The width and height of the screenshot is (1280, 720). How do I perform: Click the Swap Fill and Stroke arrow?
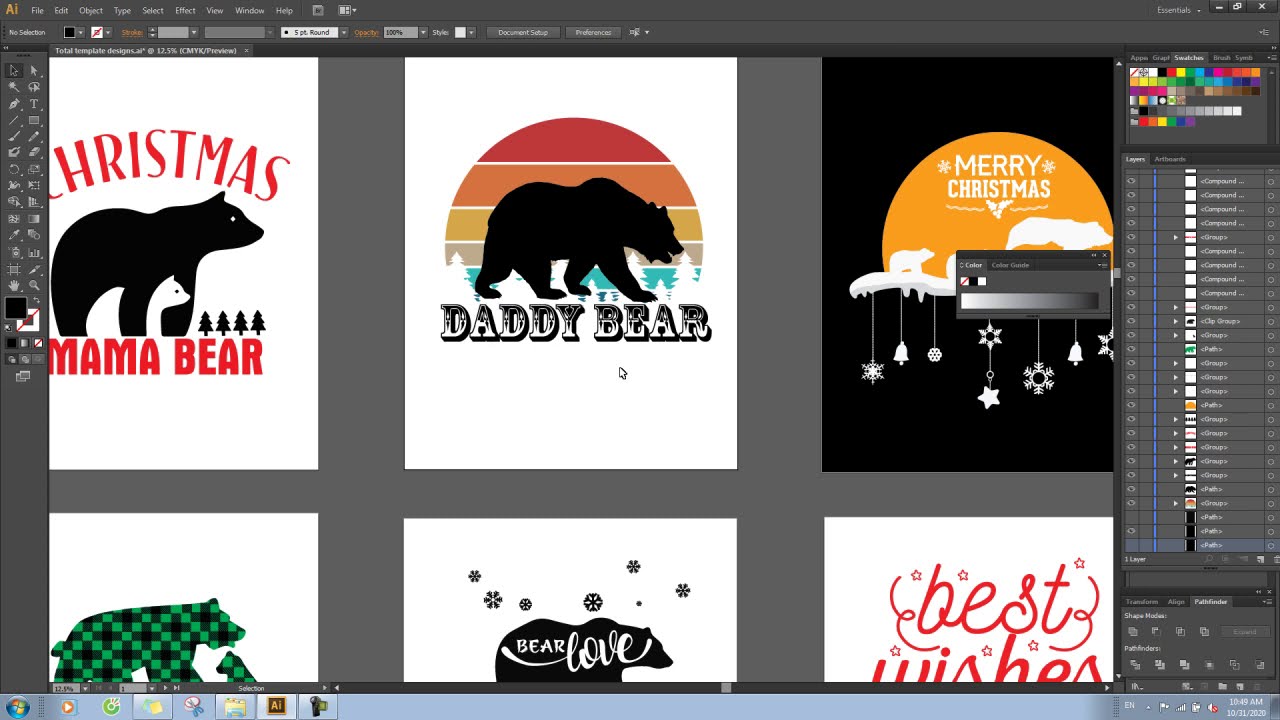coord(36,301)
